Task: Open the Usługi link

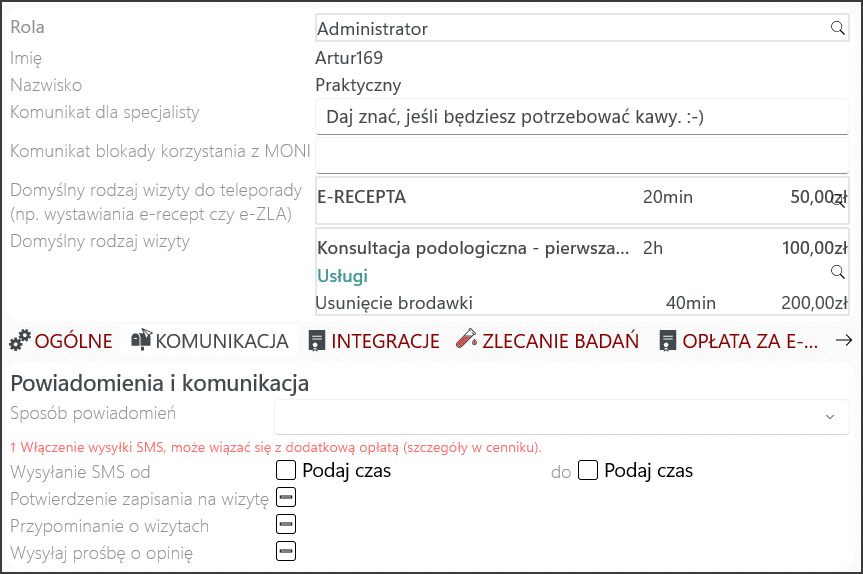Action: tap(342, 276)
